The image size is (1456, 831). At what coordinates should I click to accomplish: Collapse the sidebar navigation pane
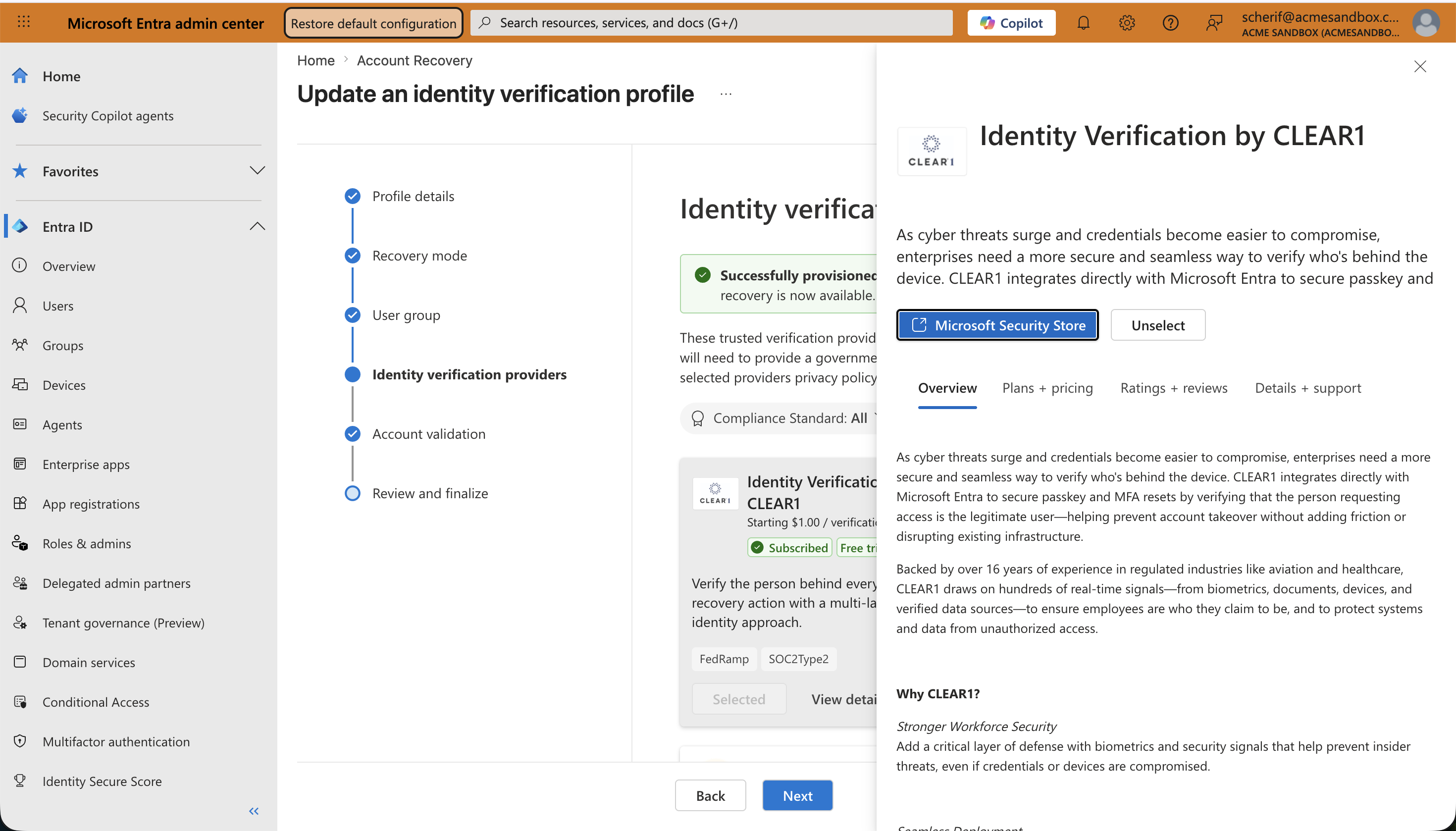click(254, 811)
